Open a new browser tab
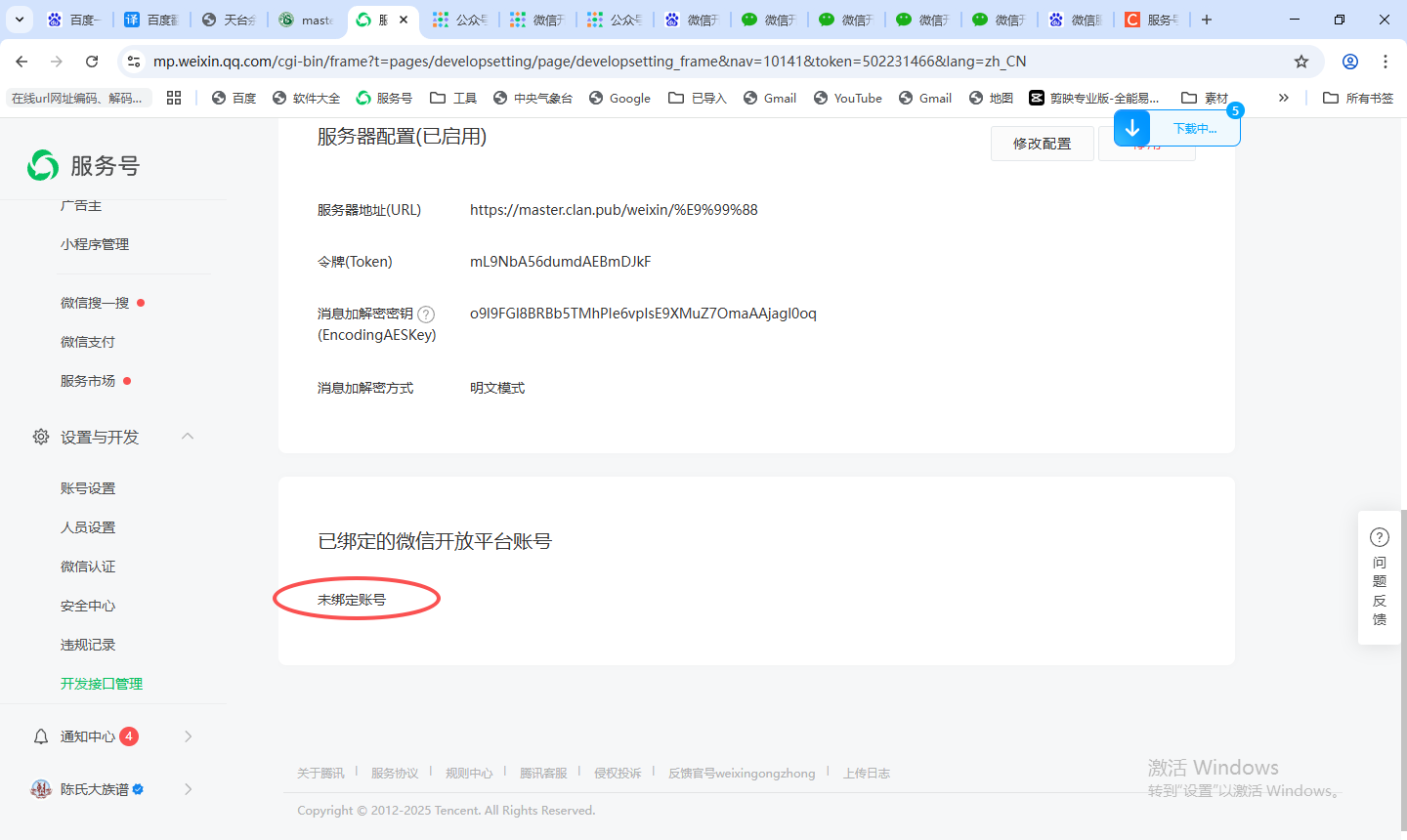The width and height of the screenshot is (1407, 840). pos(1207,20)
